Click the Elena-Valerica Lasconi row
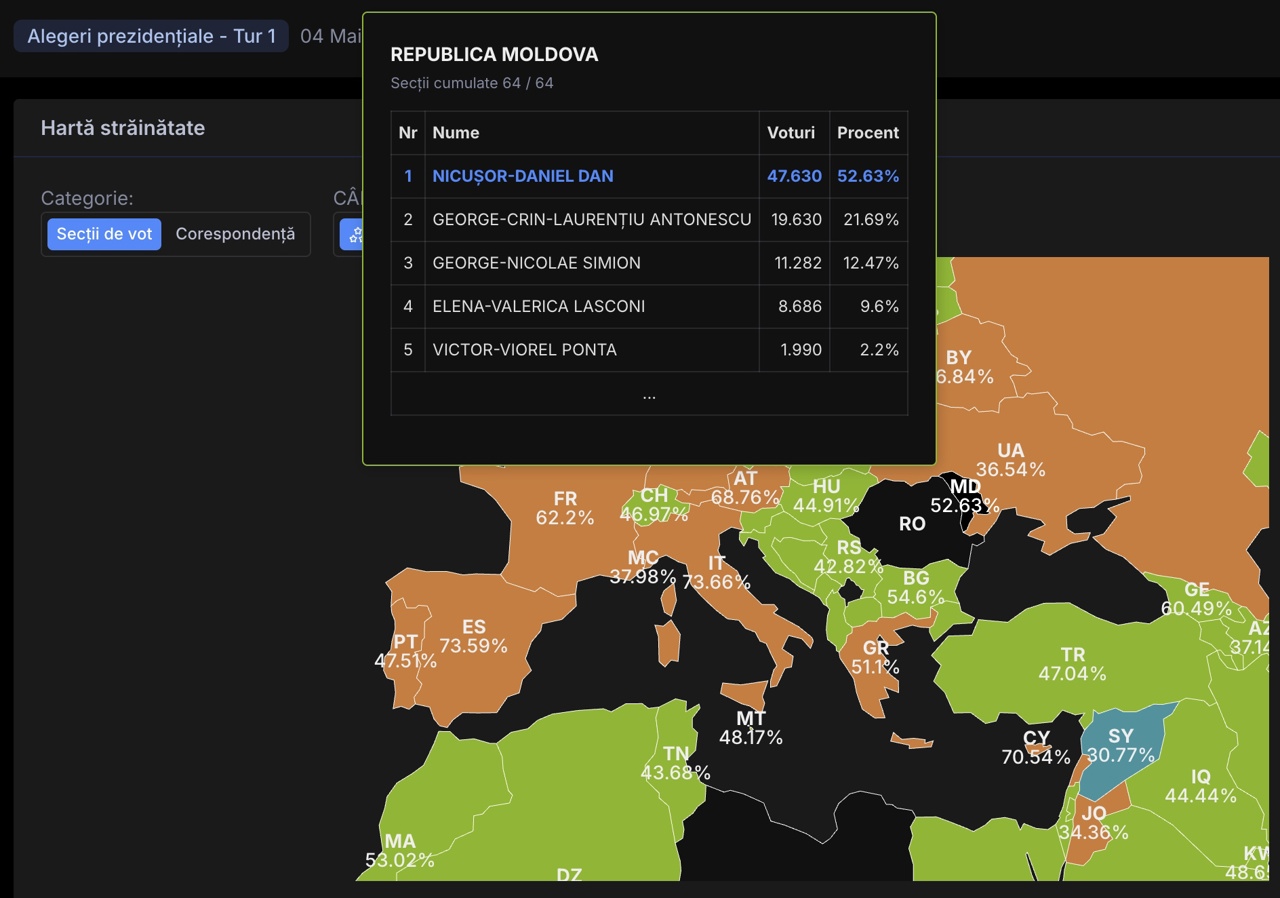The image size is (1280, 898). pos(649,306)
